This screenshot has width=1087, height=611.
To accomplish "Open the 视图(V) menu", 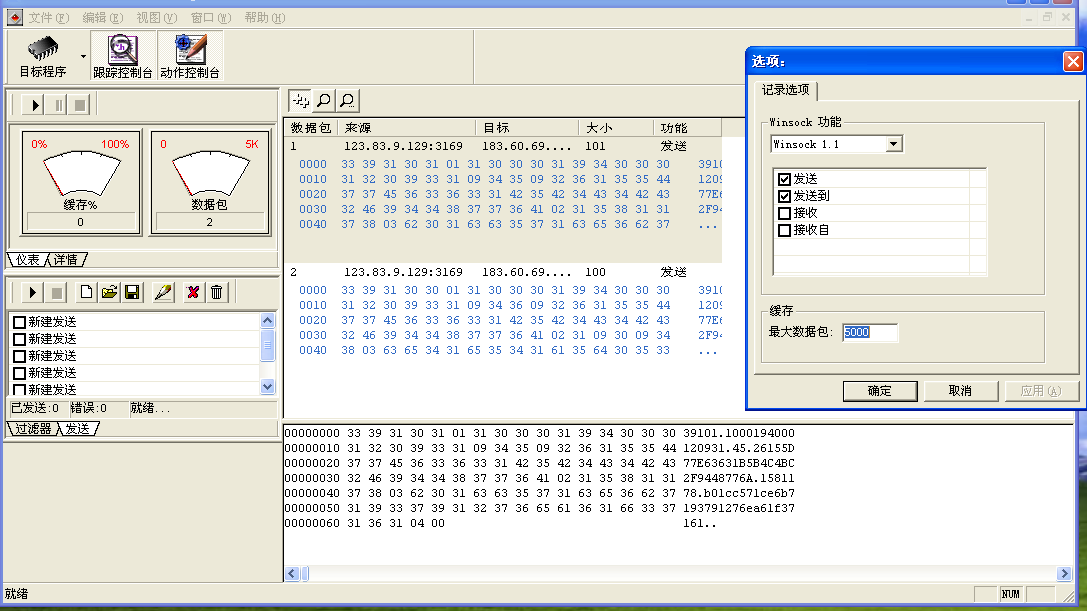I will pyautogui.click(x=157, y=17).
